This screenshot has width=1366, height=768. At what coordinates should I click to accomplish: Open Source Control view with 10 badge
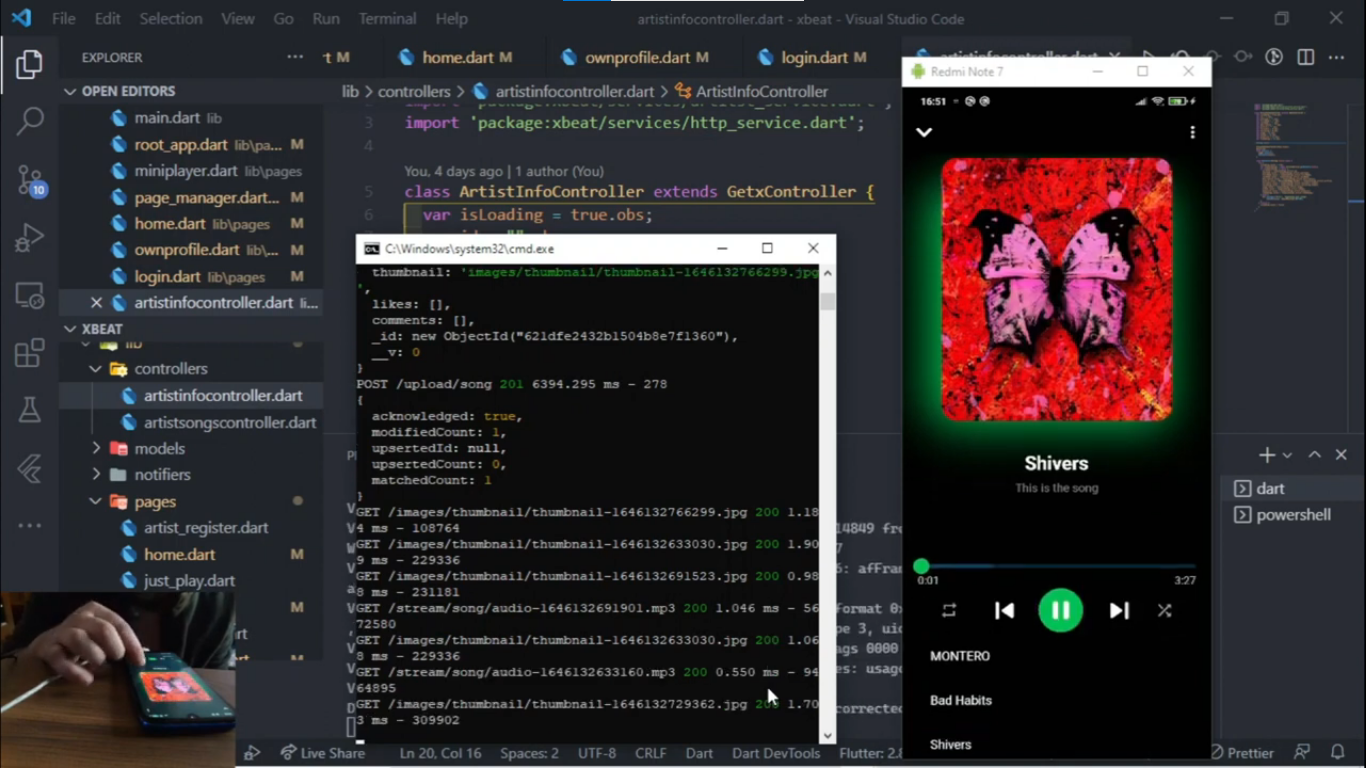(x=30, y=180)
